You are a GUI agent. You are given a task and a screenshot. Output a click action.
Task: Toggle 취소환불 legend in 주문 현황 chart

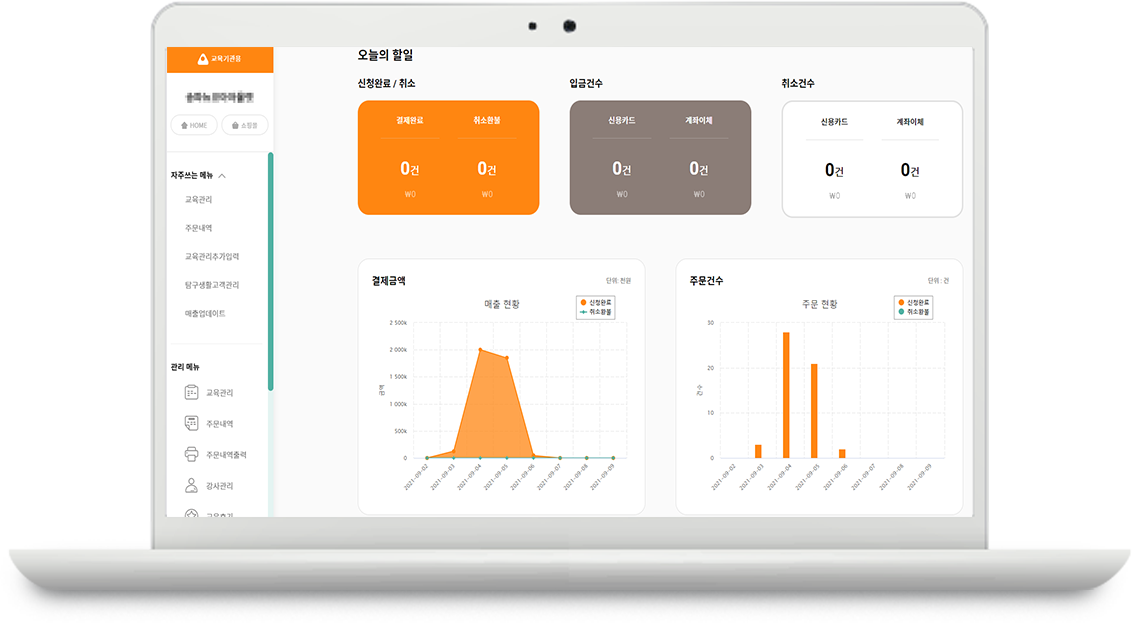913,312
